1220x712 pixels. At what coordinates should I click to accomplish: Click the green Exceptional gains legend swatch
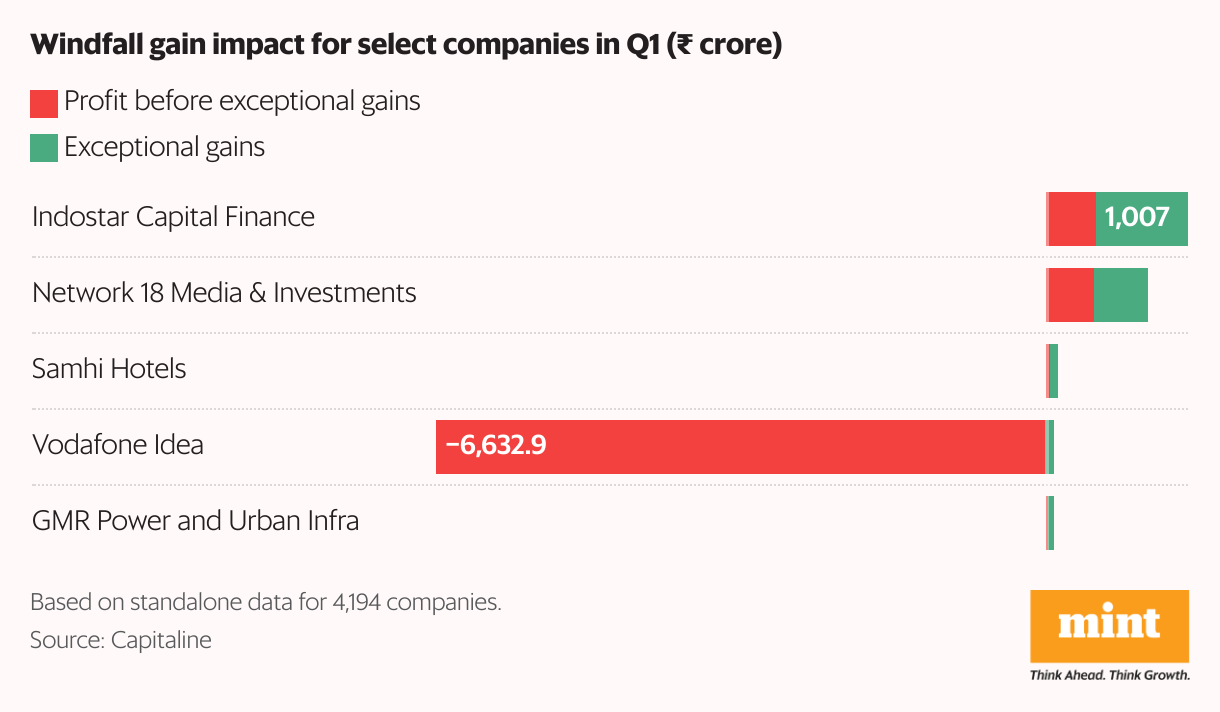point(44,149)
